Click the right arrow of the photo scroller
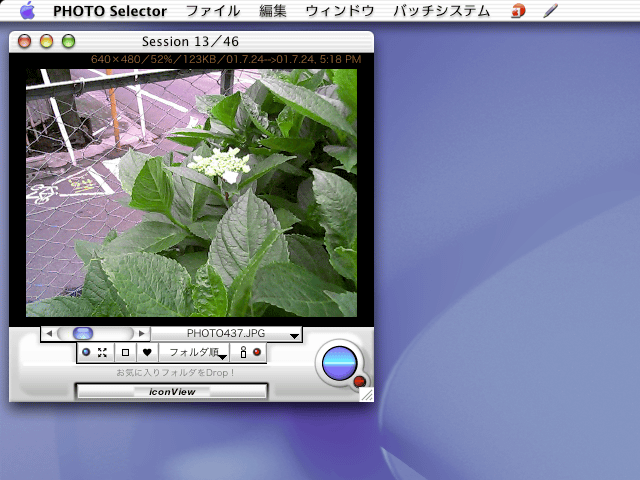The width and height of the screenshot is (640, 480). (x=142, y=333)
